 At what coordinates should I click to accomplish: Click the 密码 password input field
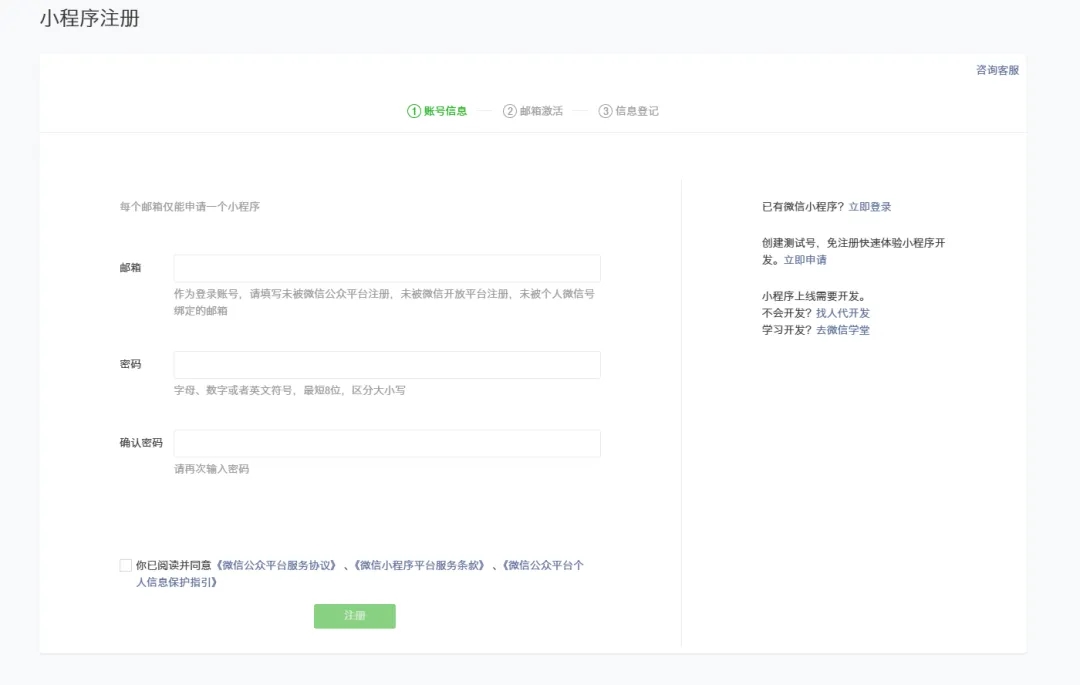coord(385,364)
